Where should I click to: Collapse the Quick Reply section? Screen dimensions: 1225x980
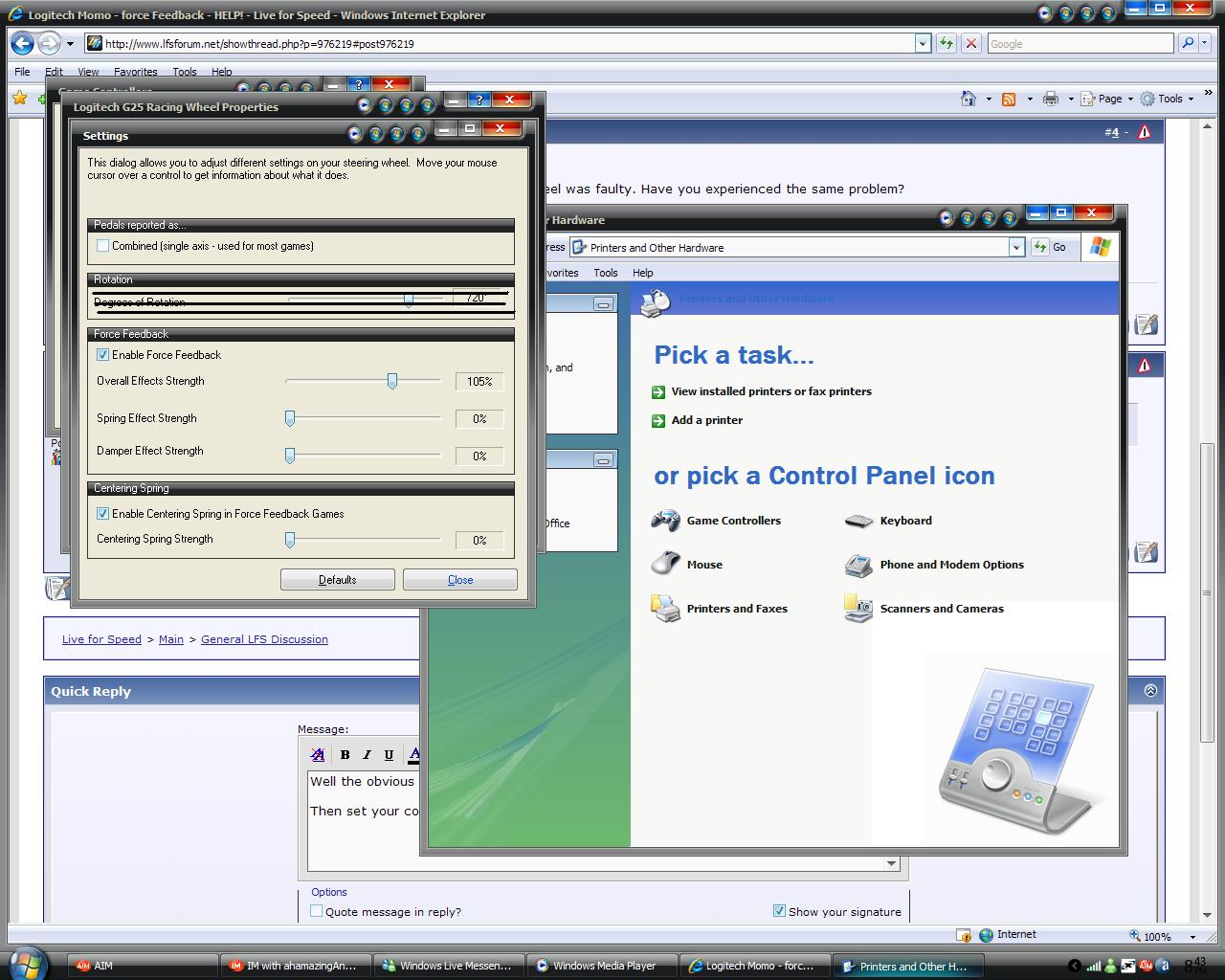[x=1150, y=690]
